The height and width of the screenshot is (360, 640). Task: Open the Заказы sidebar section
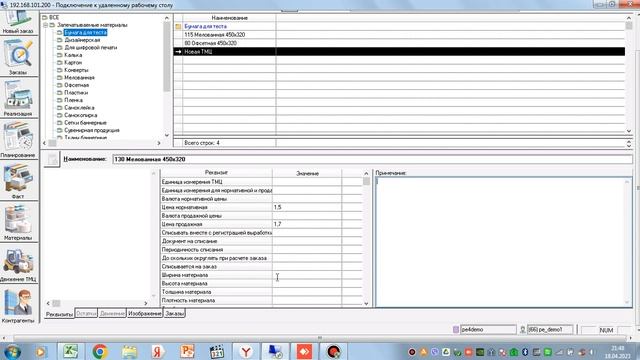pyautogui.click(x=18, y=57)
